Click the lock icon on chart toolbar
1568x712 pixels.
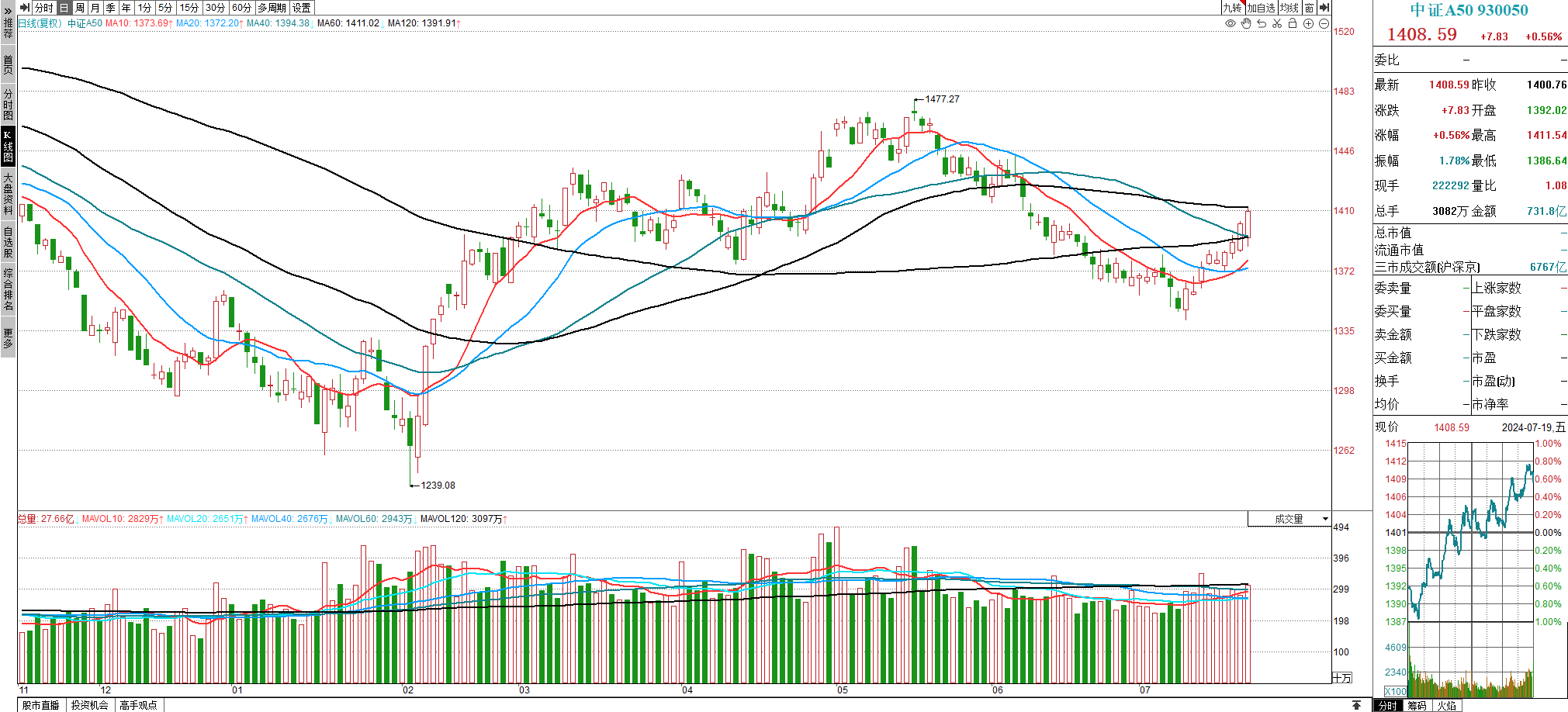[x=1293, y=24]
